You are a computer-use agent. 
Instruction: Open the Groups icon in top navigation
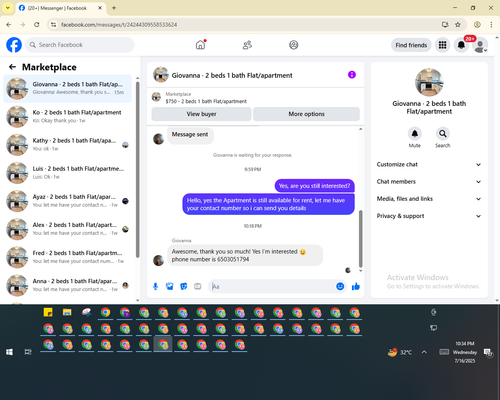(294, 45)
